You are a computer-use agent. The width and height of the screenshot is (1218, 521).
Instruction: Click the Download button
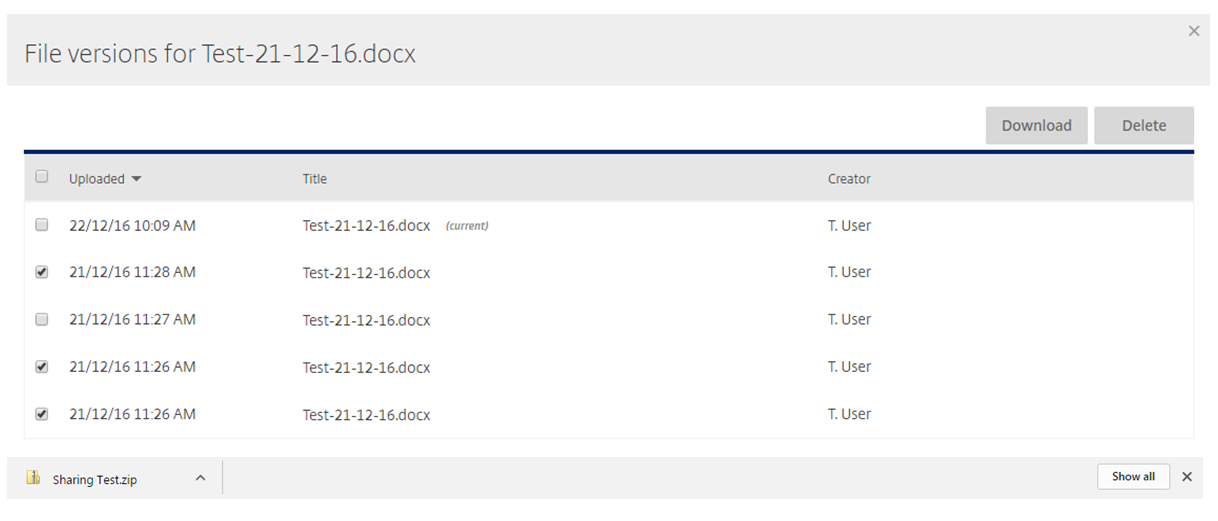click(x=1036, y=125)
